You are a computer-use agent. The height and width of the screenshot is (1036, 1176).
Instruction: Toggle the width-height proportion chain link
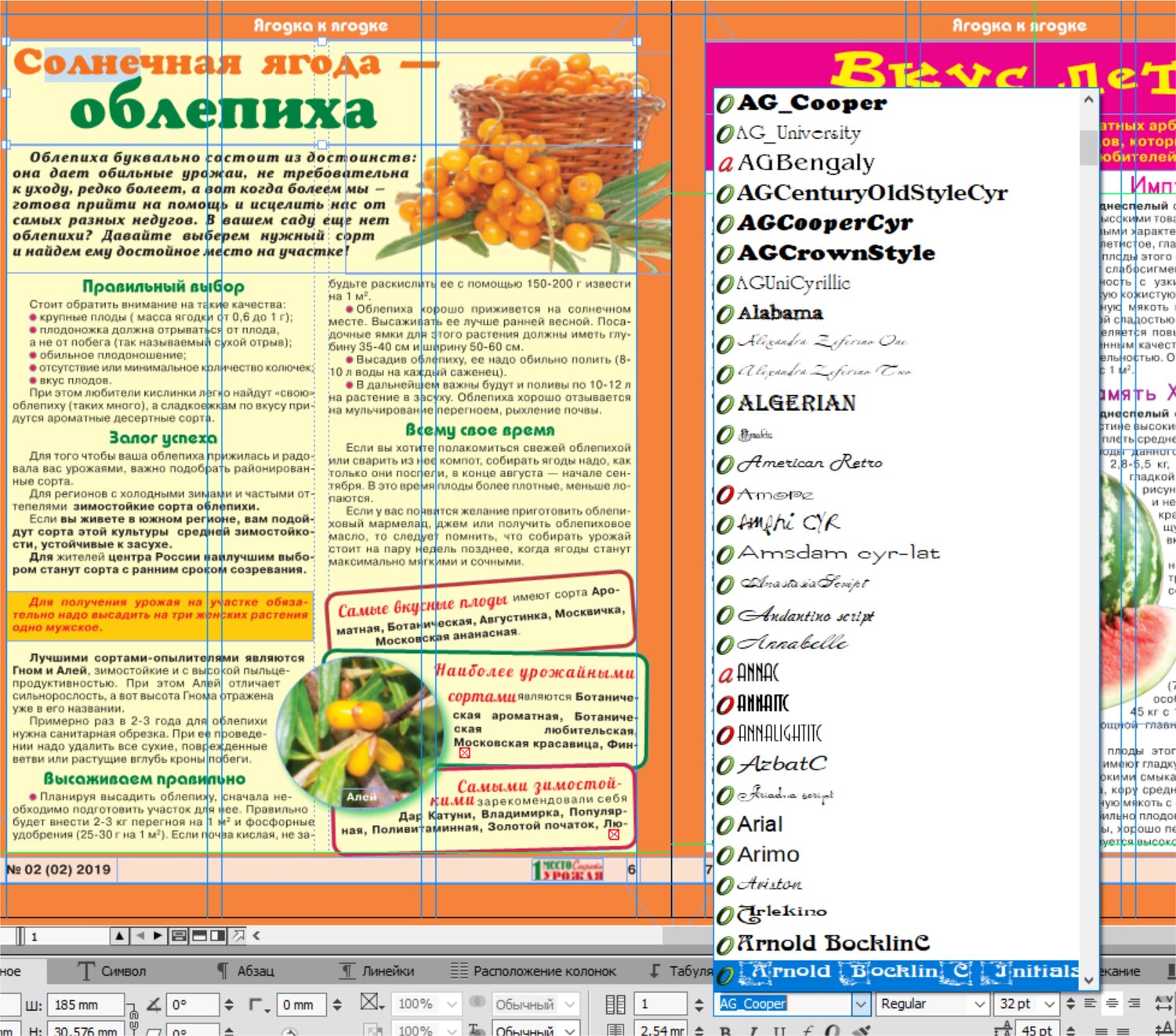[x=133, y=1017]
